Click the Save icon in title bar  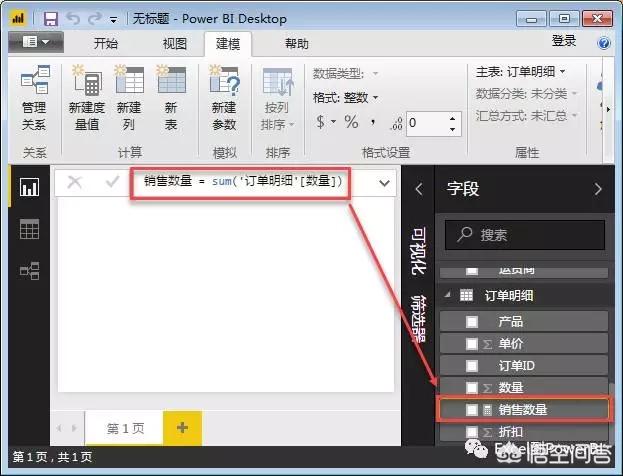click(x=51, y=19)
